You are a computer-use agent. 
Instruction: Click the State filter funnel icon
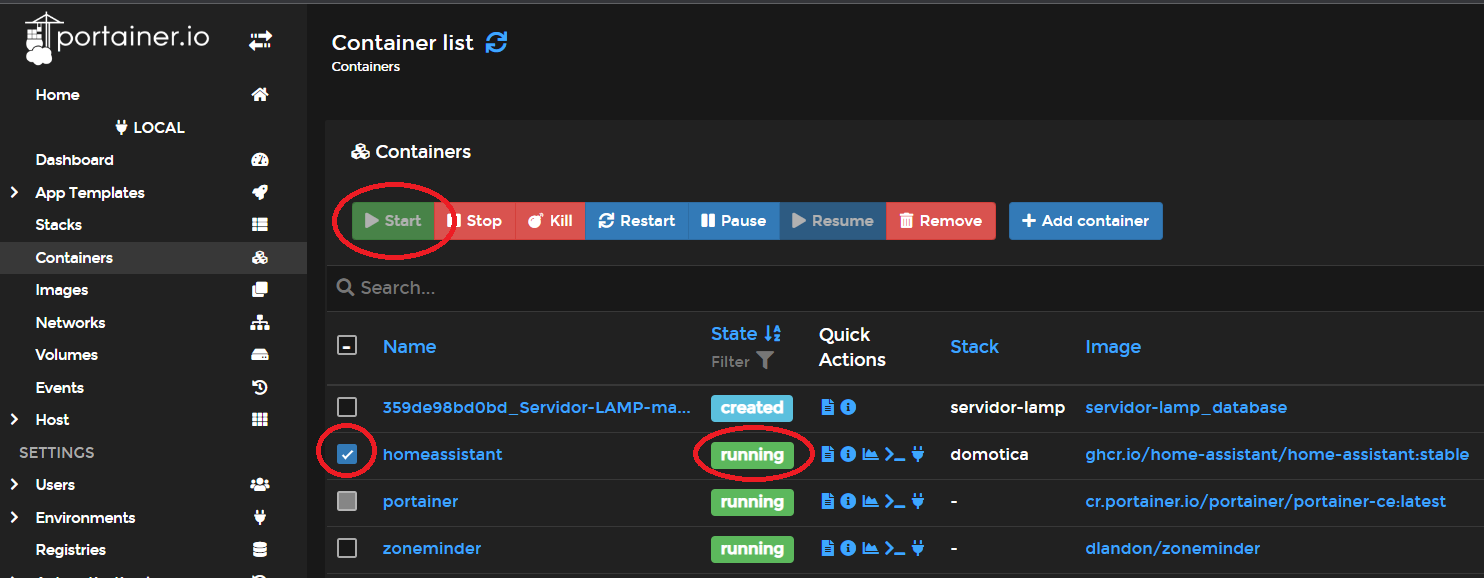click(x=765, y=361)
